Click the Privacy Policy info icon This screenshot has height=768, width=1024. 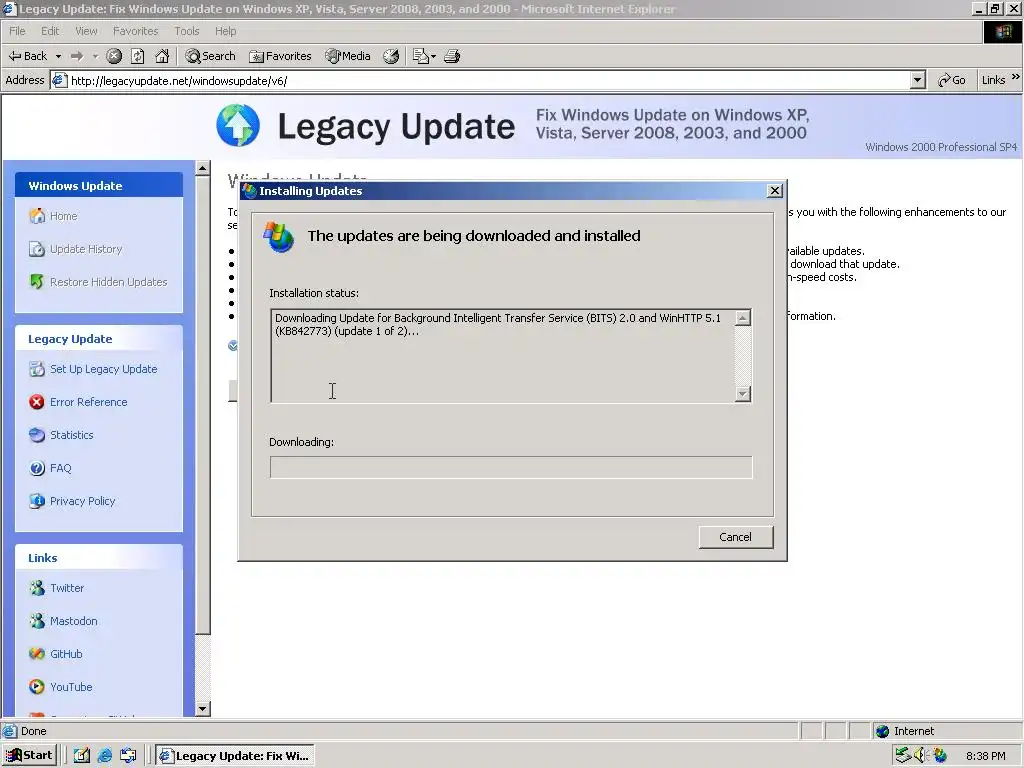pyautogui.click(x=37, y=501)
